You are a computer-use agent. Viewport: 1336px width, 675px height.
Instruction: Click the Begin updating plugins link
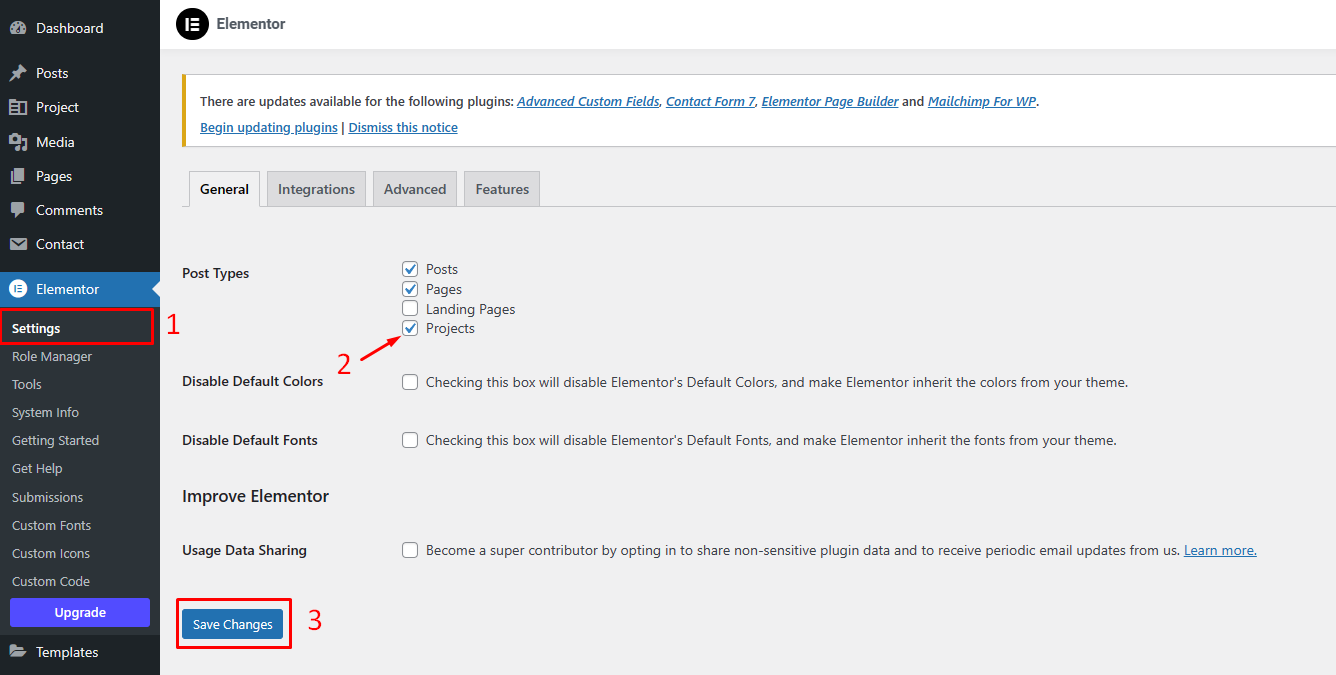269,127
